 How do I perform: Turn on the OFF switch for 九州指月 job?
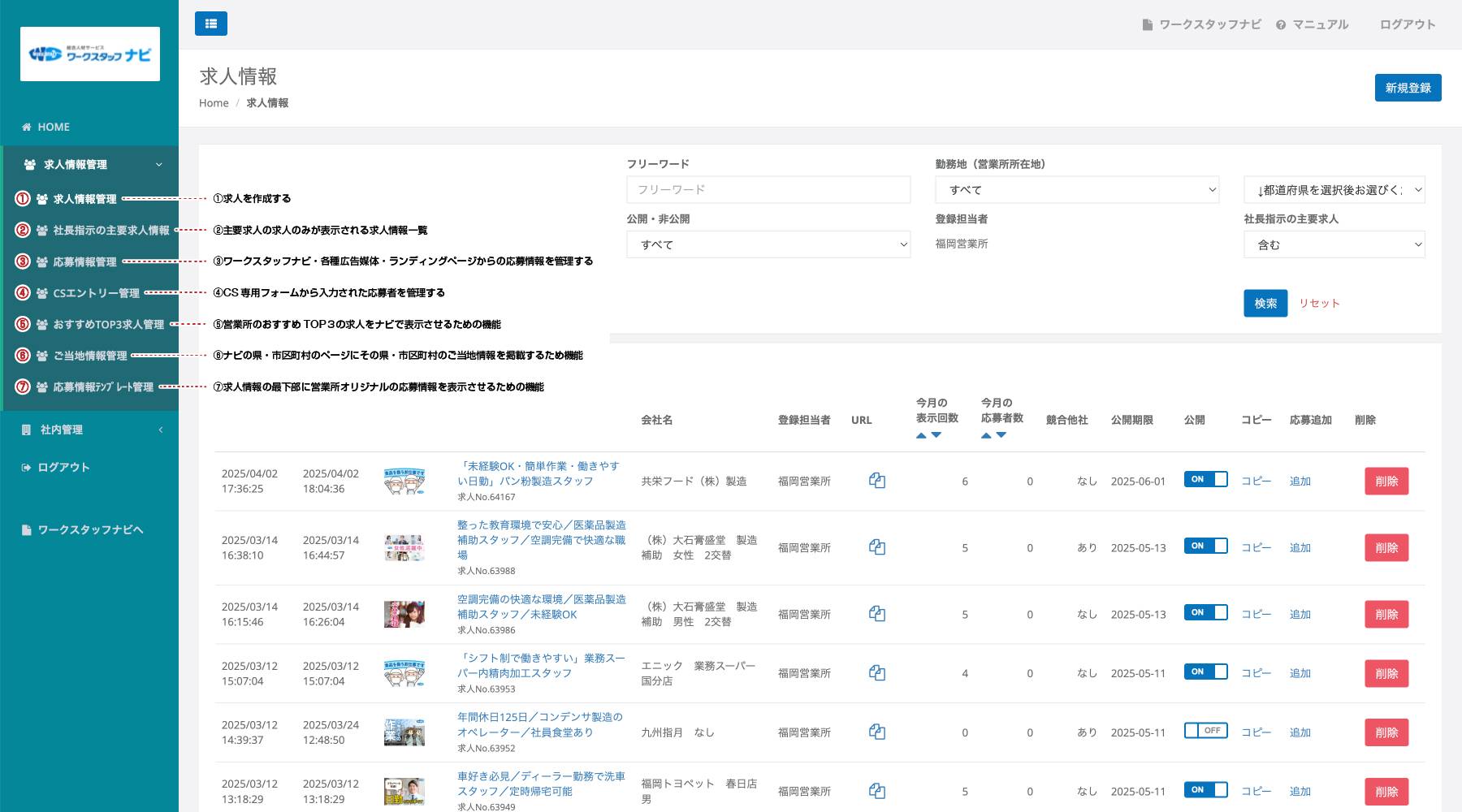1205,731
